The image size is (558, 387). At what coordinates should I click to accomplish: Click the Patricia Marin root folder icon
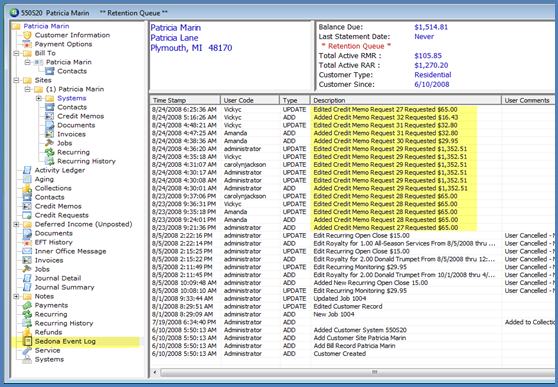point(16,26)
